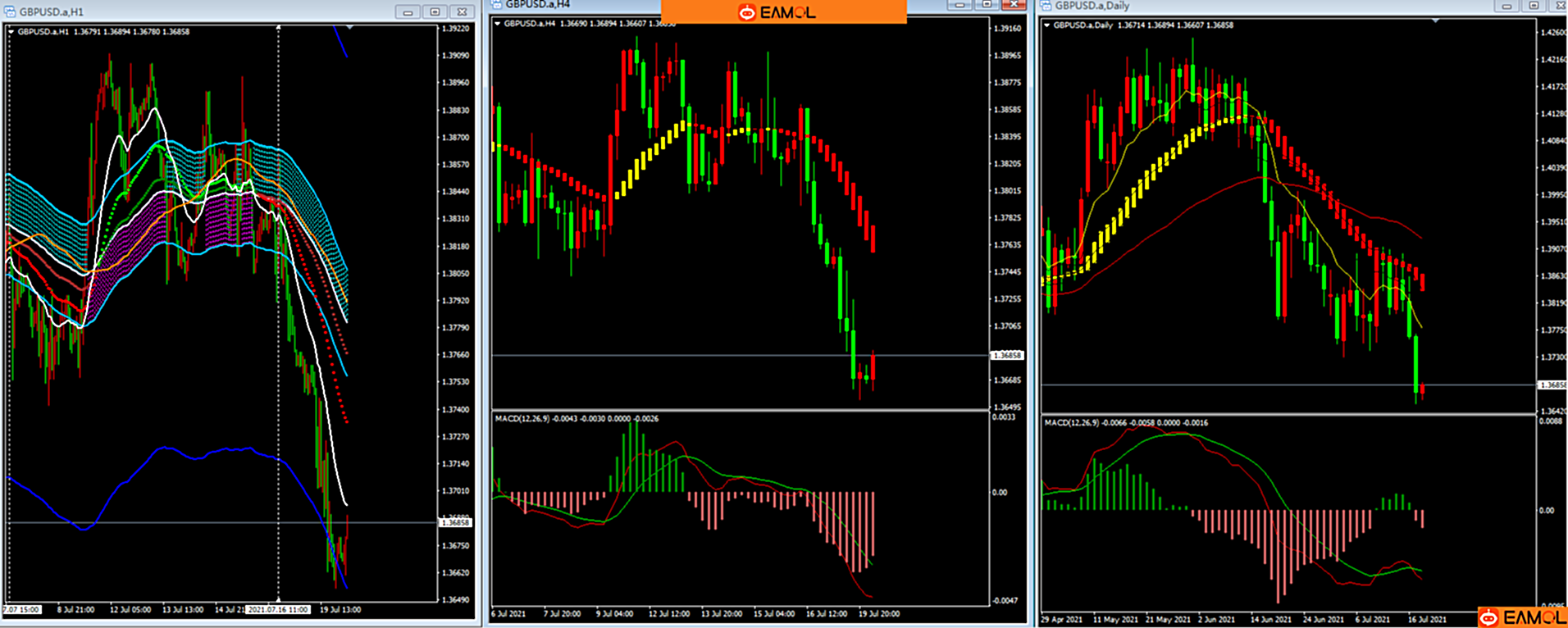The height and width of the screenshot is (628, 1568).
Task: Activate the GBPUSD.a,Daily window title bar
Action: coord(1271,6)
